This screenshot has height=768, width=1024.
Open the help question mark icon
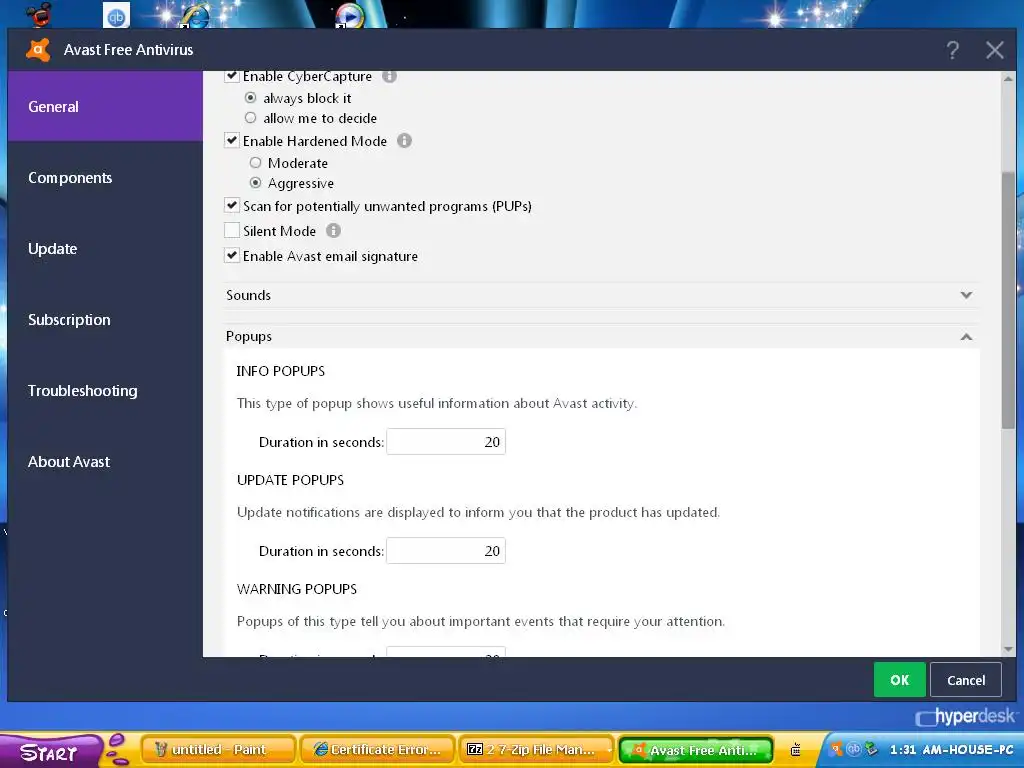953,50
